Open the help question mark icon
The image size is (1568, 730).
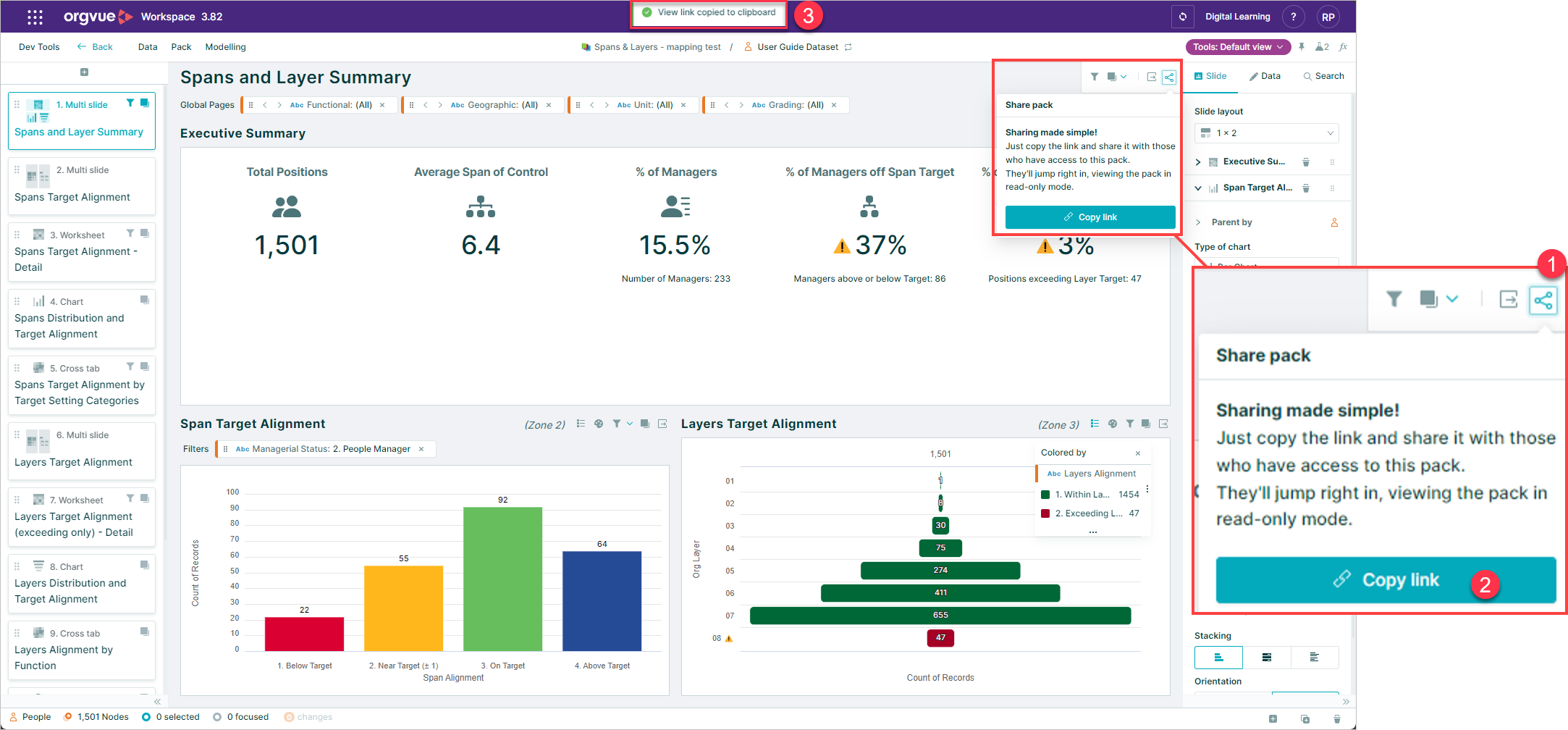(1293, 17)
